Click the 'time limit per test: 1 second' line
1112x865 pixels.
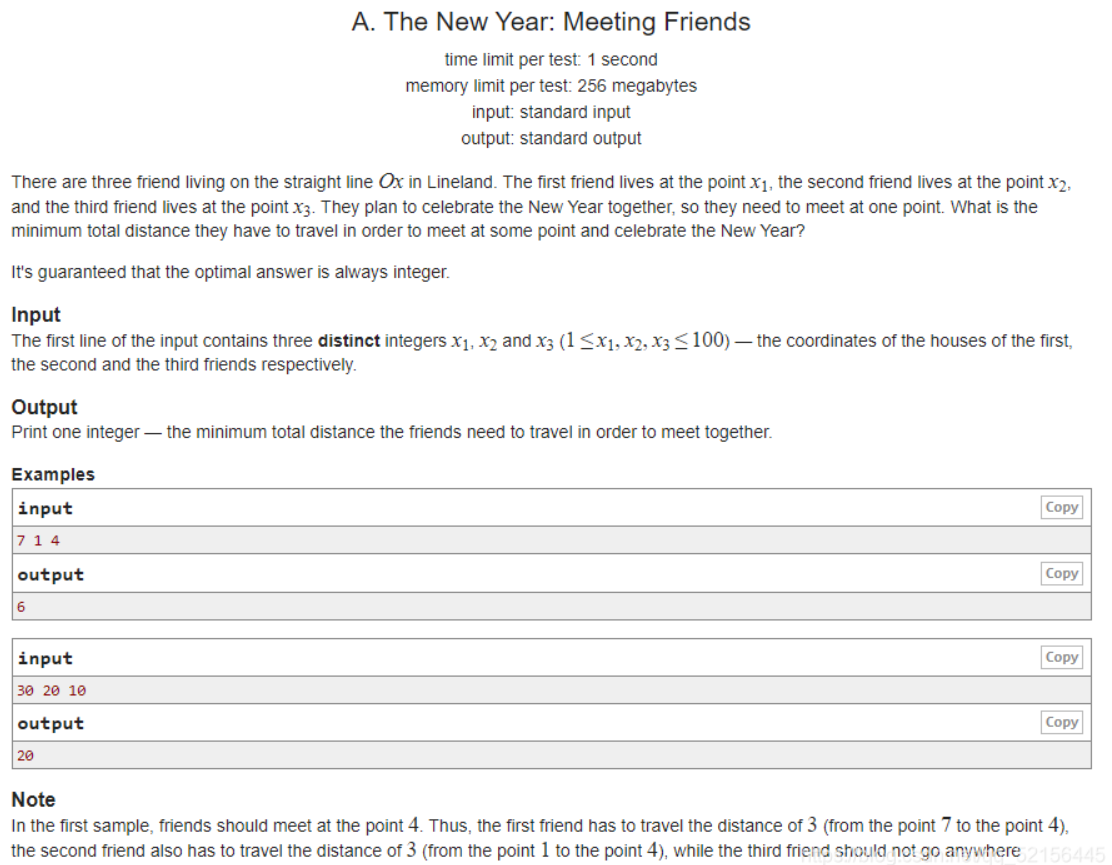tap(551, 60)
